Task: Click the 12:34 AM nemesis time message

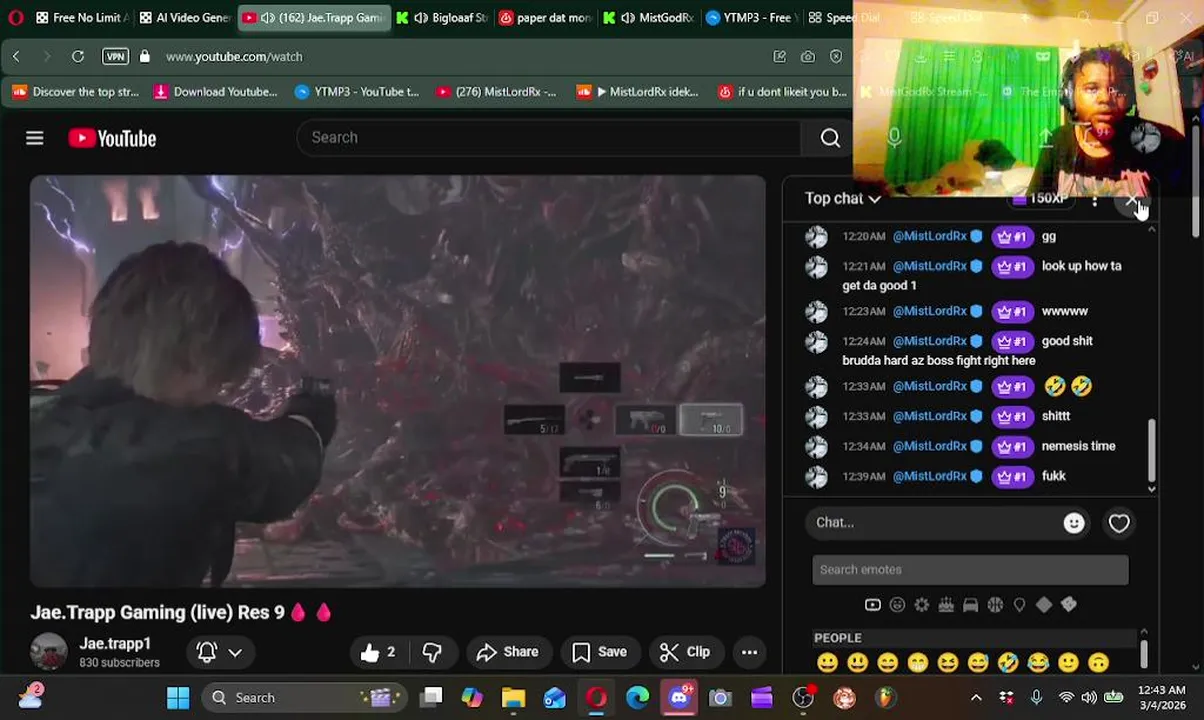Action: (x=980, y=446)
